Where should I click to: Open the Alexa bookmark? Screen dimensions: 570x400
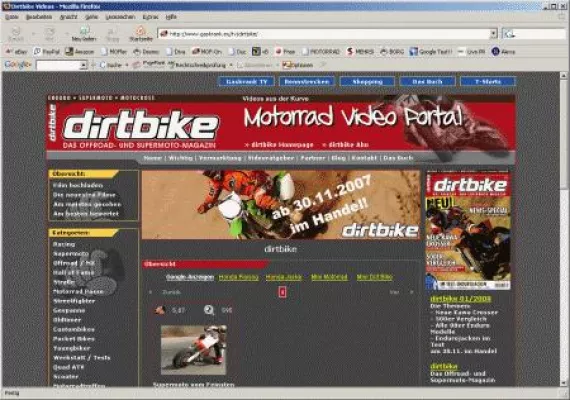coord(503,52)
